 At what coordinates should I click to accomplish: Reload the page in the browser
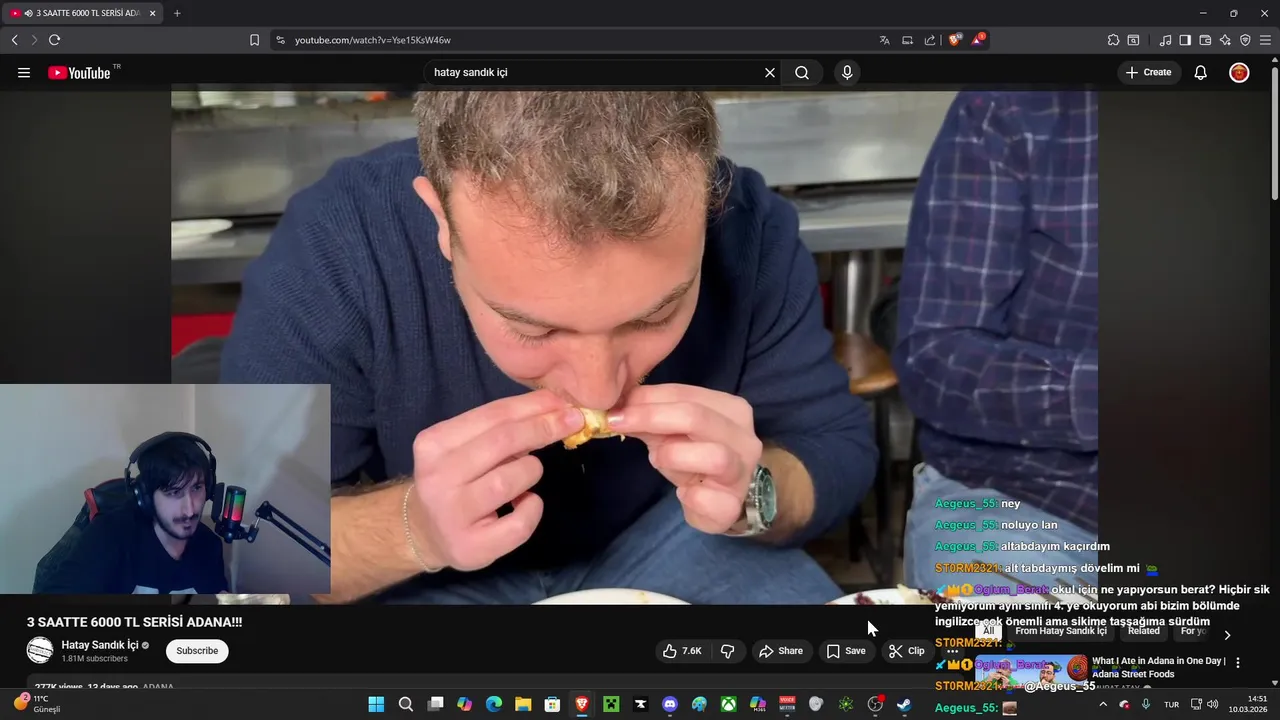pos(54,40)
